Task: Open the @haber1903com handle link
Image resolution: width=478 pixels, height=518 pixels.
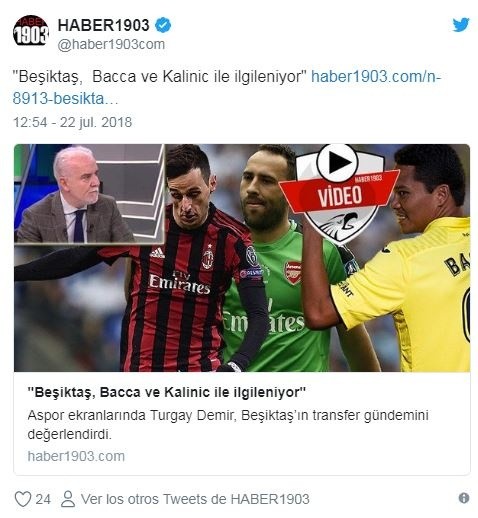Action: point(111,45)
